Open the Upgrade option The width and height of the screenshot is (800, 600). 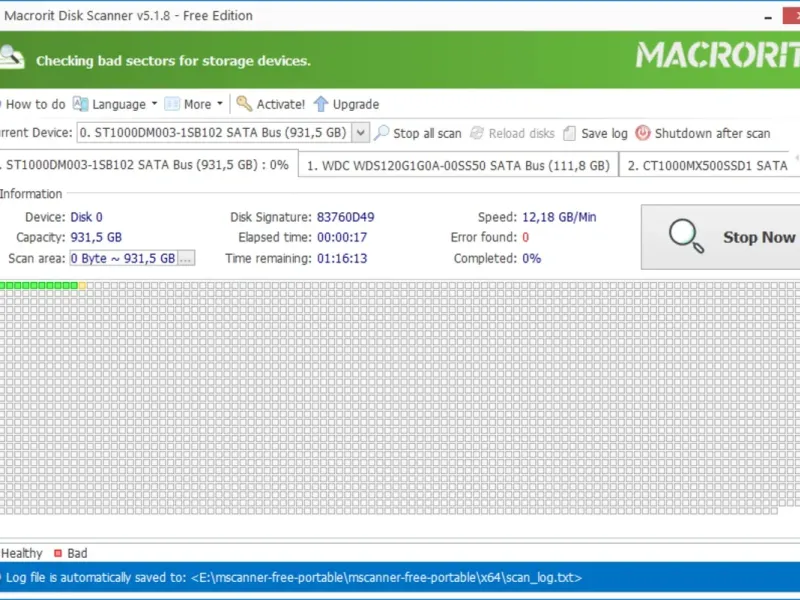(x=356, y=105)
